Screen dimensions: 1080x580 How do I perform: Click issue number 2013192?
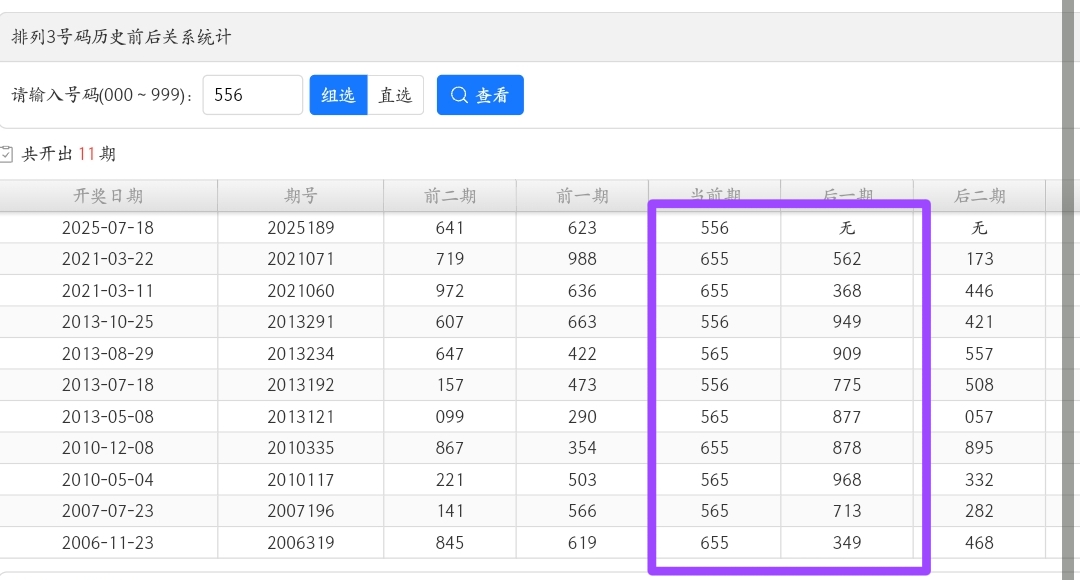point(301,384)
